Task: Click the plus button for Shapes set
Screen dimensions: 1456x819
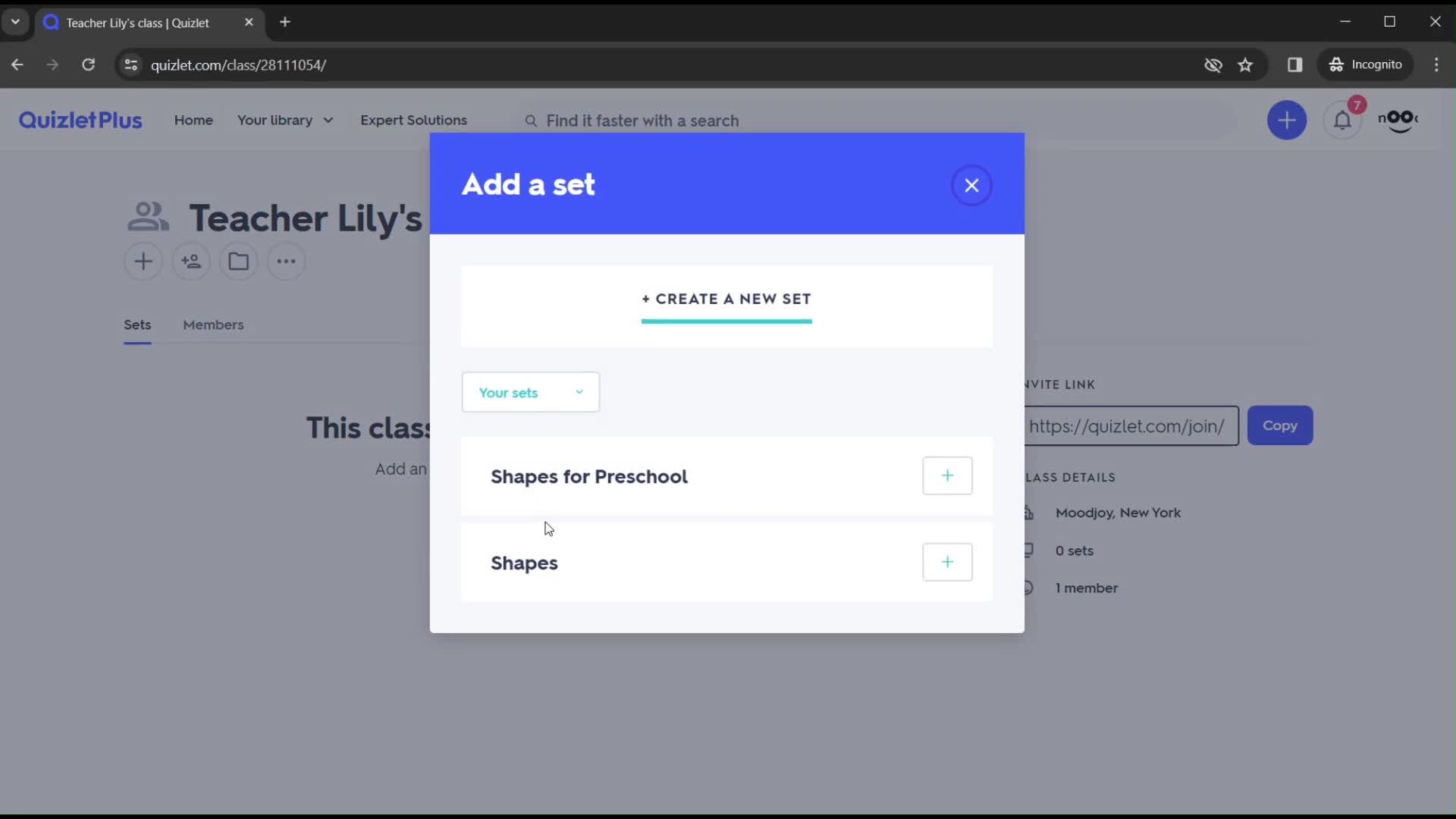Action: point(948,562)
